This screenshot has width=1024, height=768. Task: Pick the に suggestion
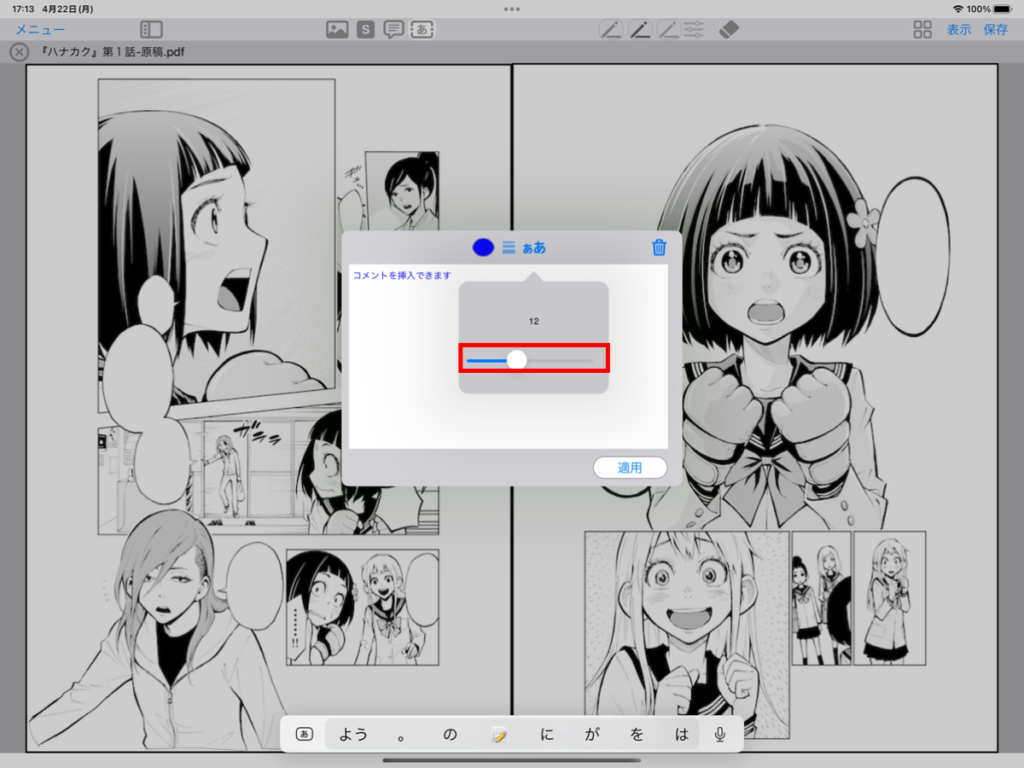(547, 734)
